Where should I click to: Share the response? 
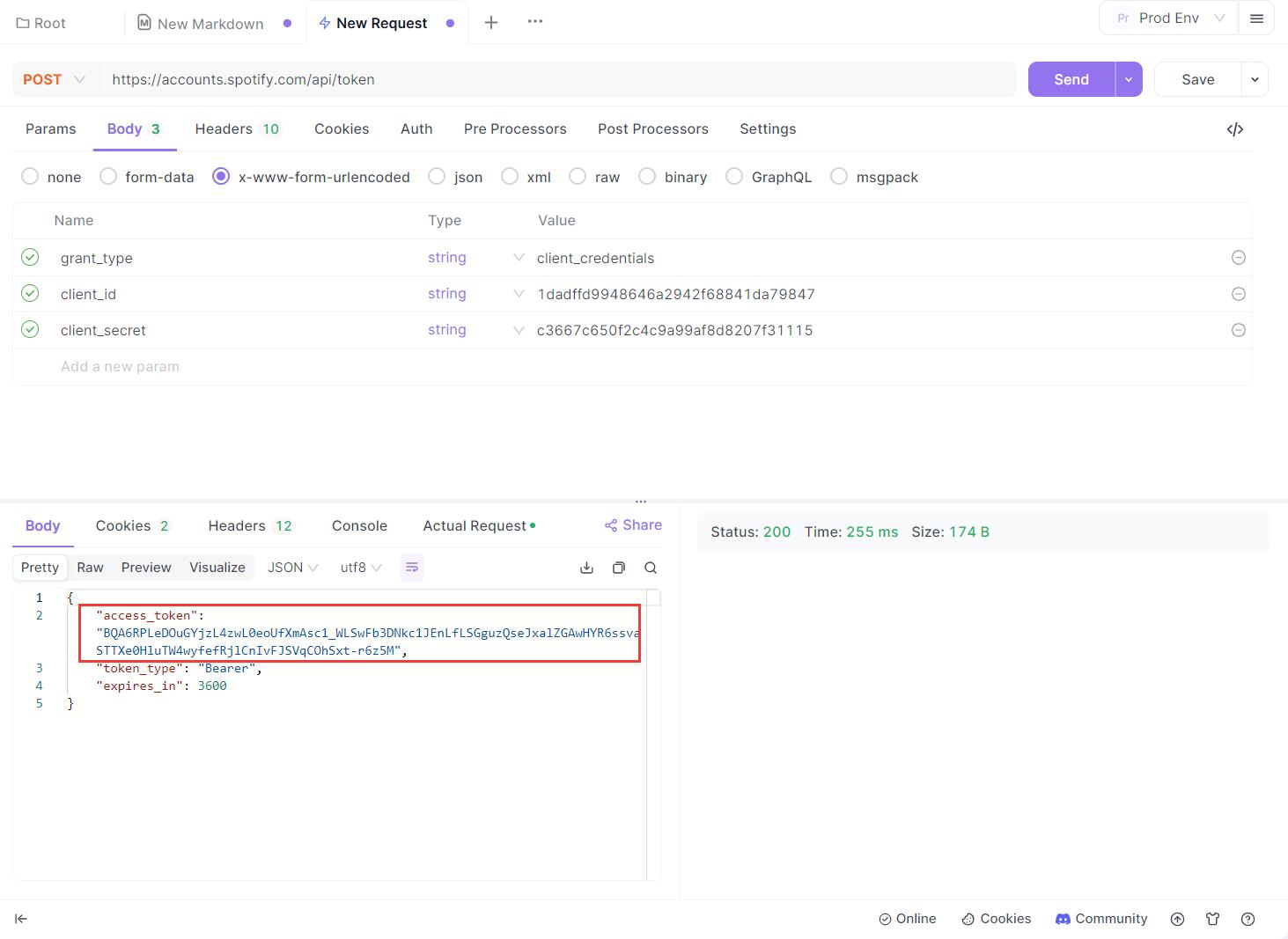point(633,525)
